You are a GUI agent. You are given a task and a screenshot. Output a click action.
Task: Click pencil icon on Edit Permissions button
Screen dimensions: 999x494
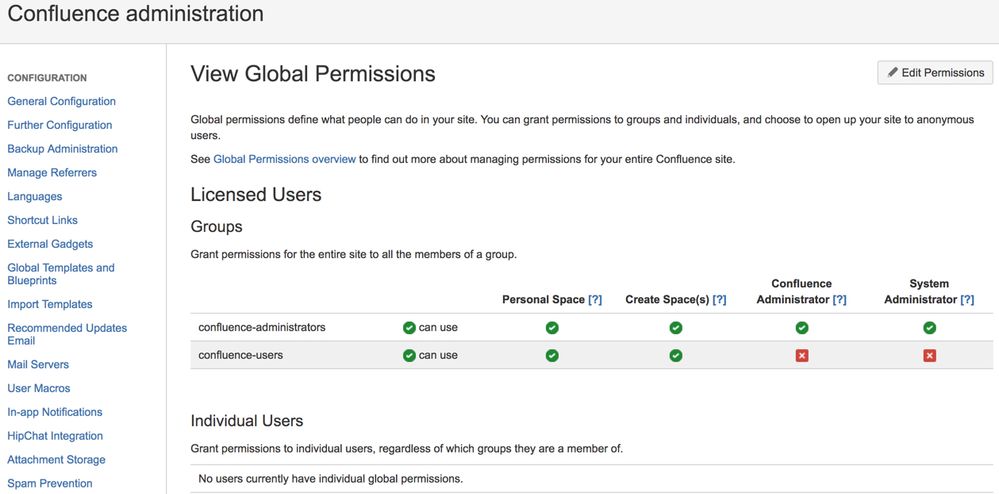click(893, 73)
